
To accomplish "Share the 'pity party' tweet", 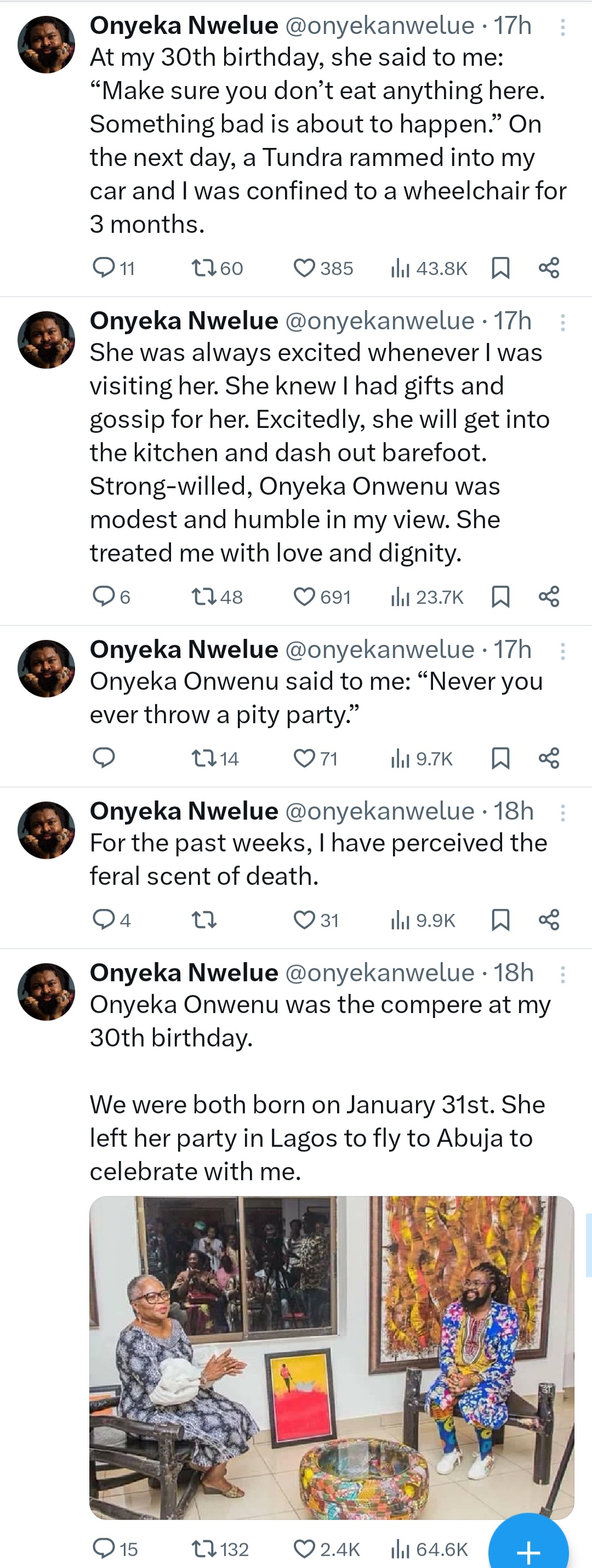I will (549, 758).
